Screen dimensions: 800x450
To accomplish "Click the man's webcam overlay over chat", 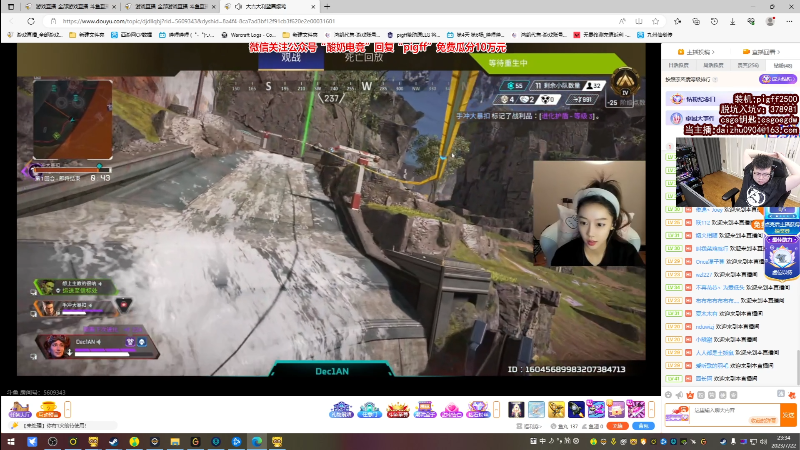I will [737, 171].
